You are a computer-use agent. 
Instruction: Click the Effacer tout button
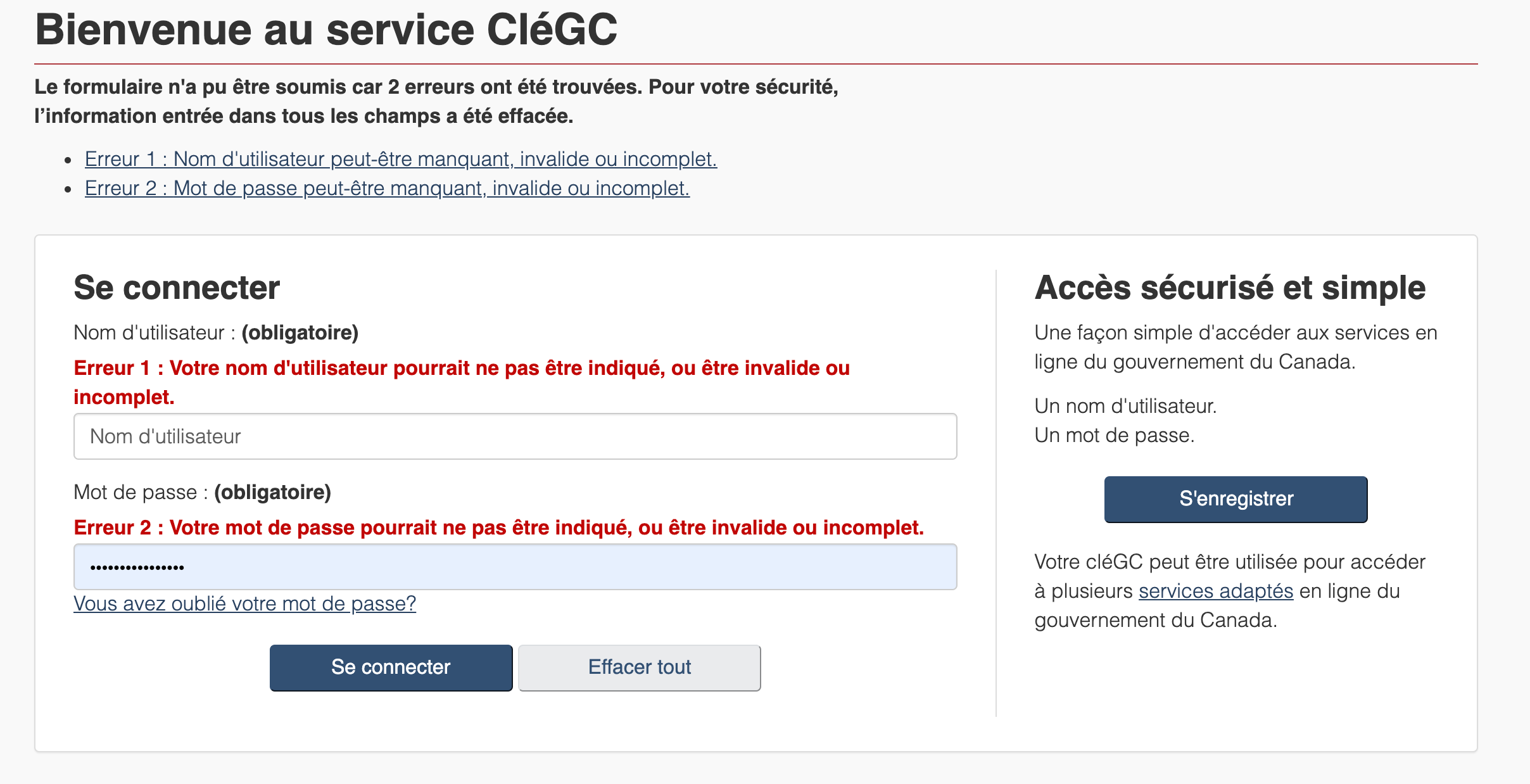639,667
